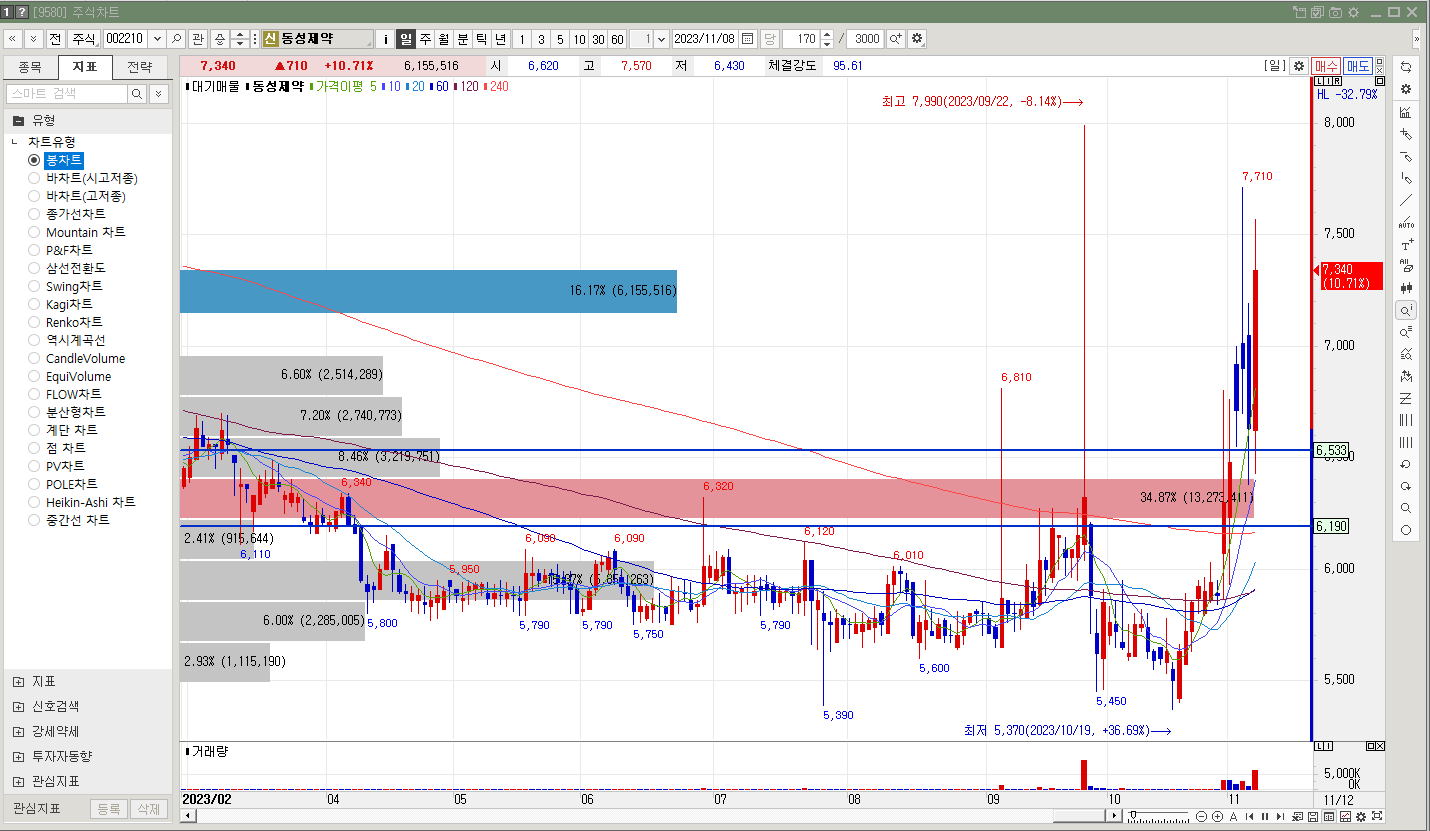Select the crosshair plus pencil drawing tool
1430x831 pixels.
1406,133
